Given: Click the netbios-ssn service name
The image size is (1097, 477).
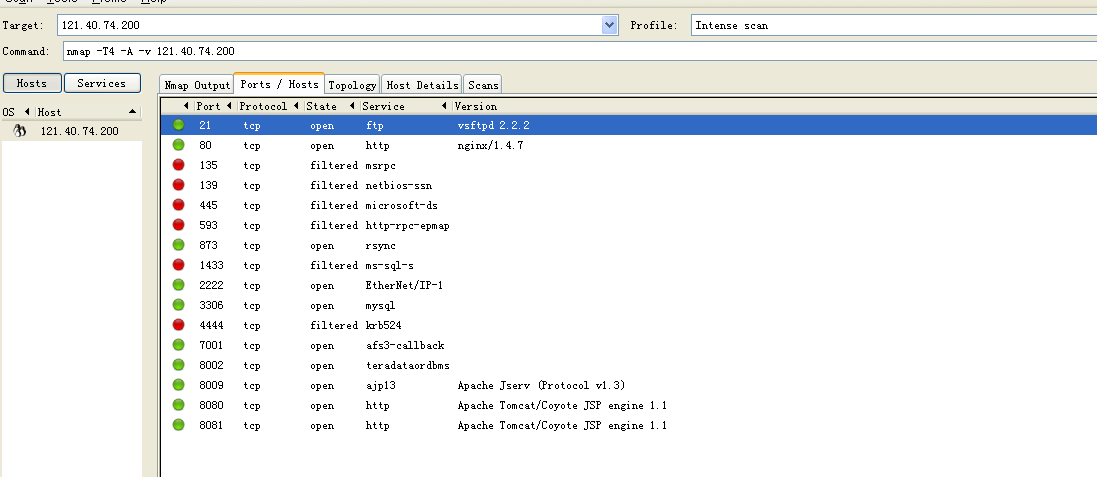Looking at the screenshot, I should click(x=399, y=185).
